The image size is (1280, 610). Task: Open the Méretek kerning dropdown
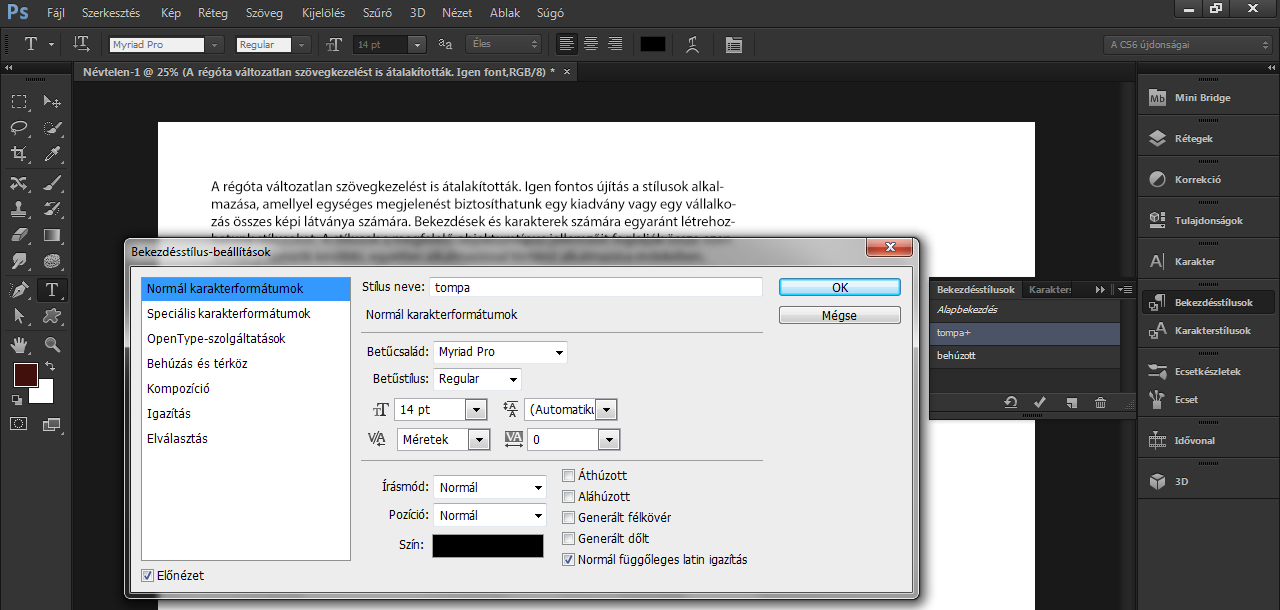click(x=479, y=440)
